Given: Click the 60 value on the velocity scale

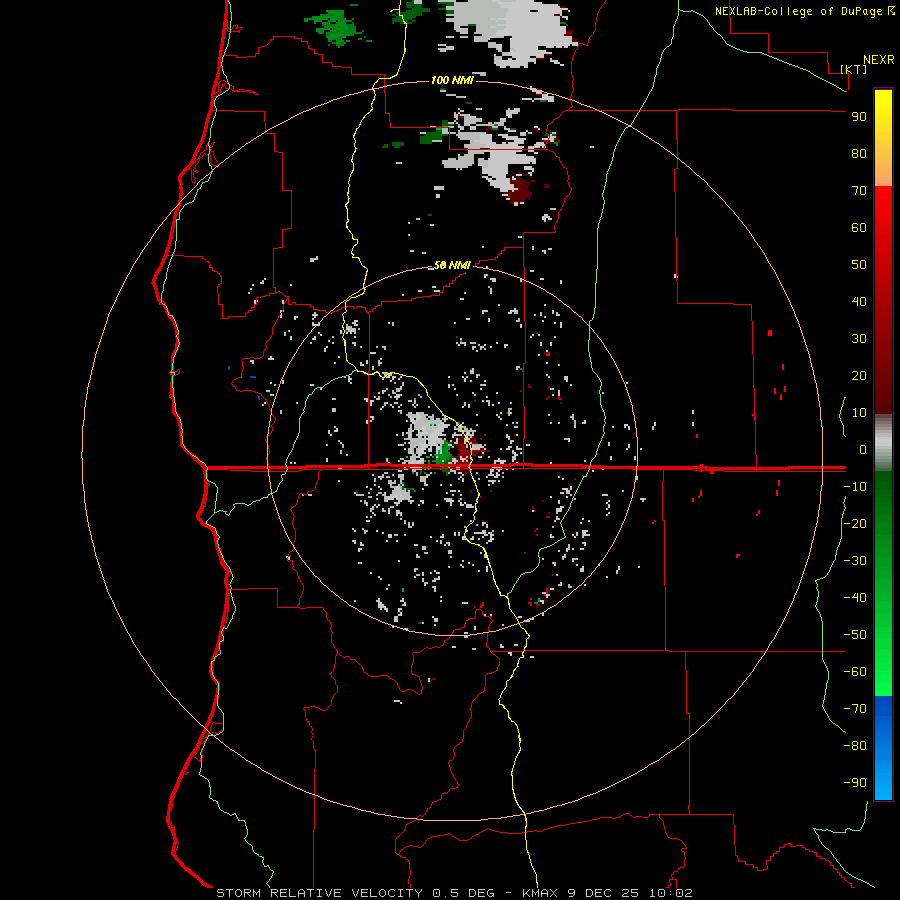Looking at the screenshot, I should (859, 227).
